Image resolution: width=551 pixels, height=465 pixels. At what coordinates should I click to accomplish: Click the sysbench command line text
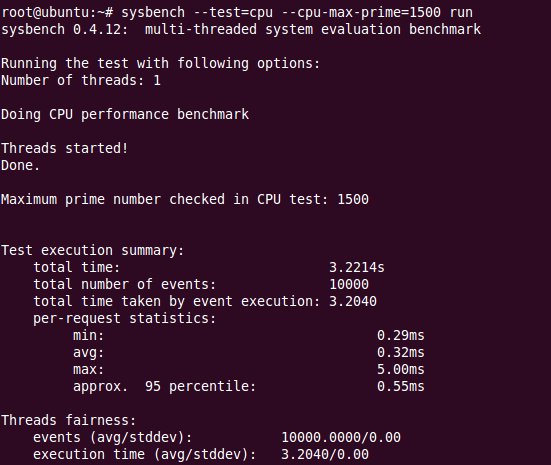[297, 12]
